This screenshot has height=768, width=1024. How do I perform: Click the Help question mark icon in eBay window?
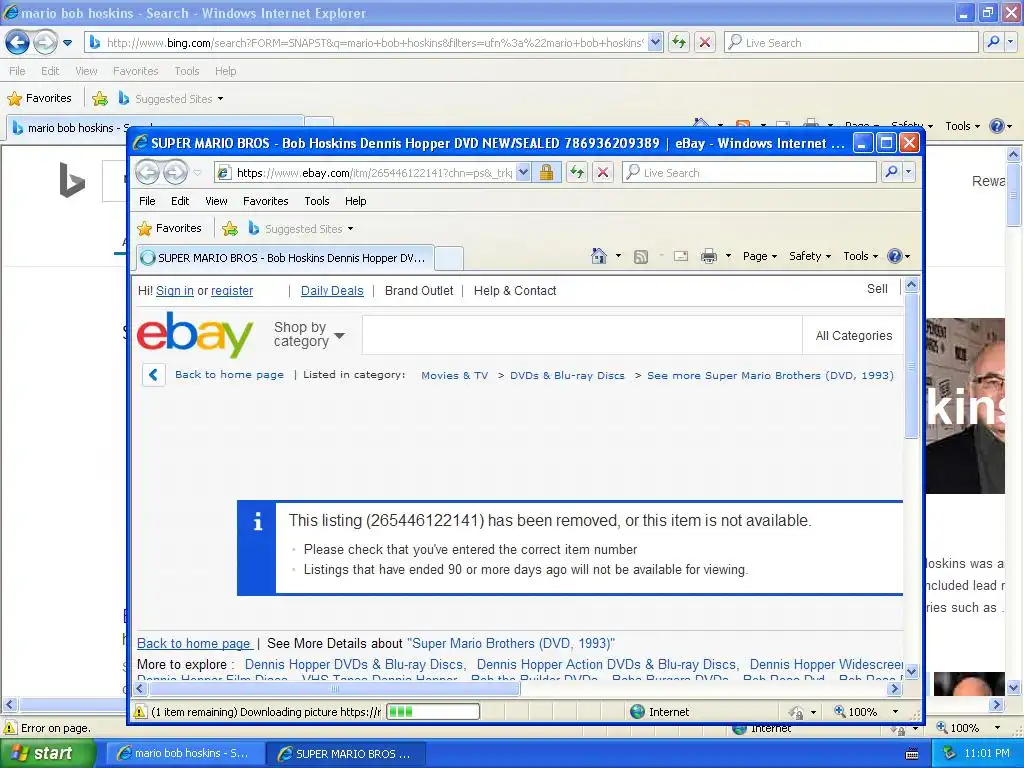(x=895, y=256)
